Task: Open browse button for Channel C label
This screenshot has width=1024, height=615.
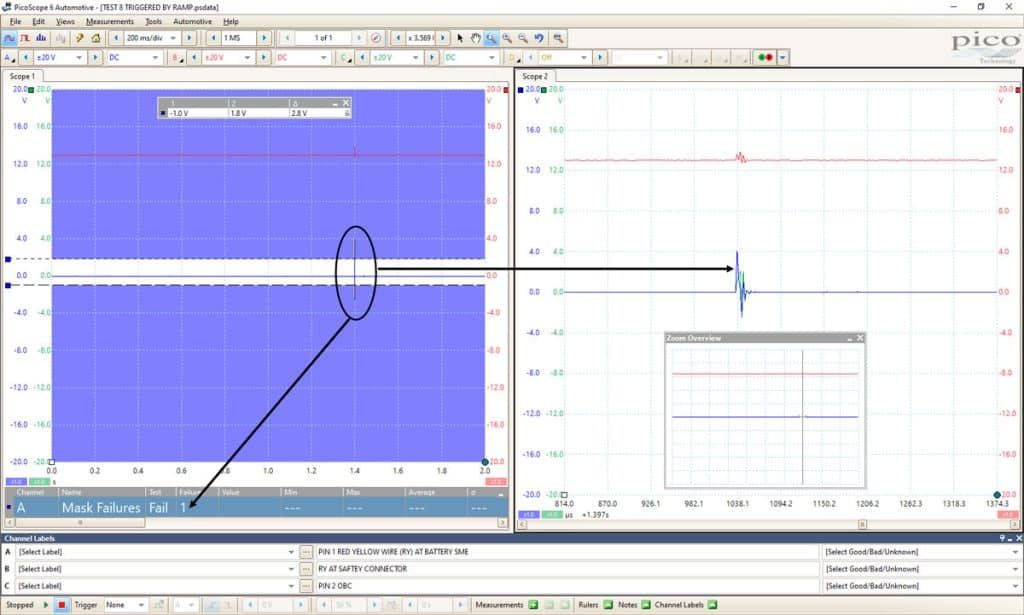Action: click(306, 586)
